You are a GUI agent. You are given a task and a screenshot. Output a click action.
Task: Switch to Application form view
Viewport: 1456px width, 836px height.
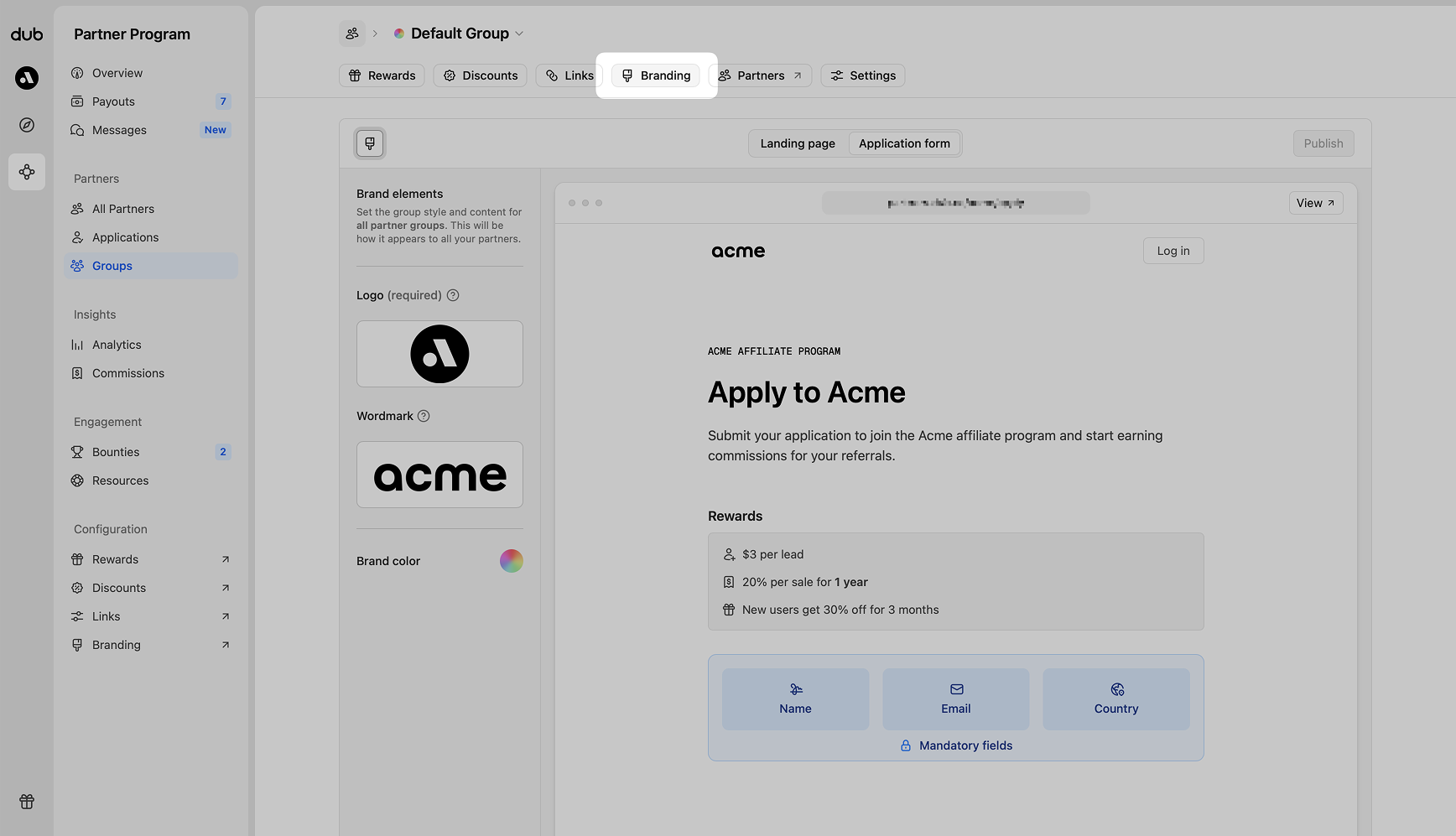click(904, 143)
